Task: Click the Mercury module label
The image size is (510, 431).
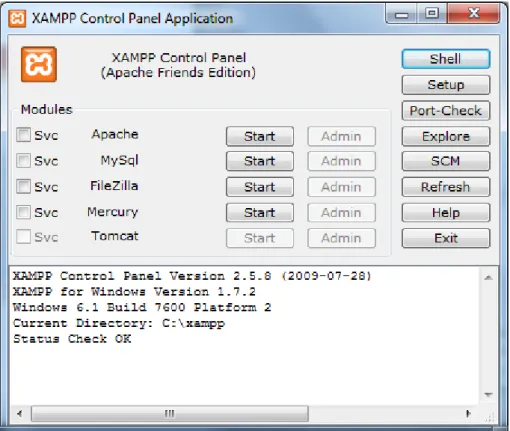Action: (x=113, y=212)
